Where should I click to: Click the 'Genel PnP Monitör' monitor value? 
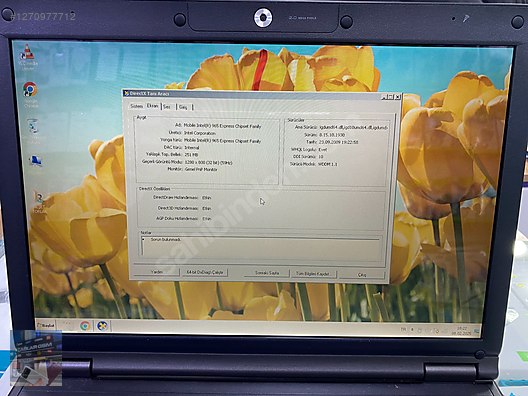(201, 169)
